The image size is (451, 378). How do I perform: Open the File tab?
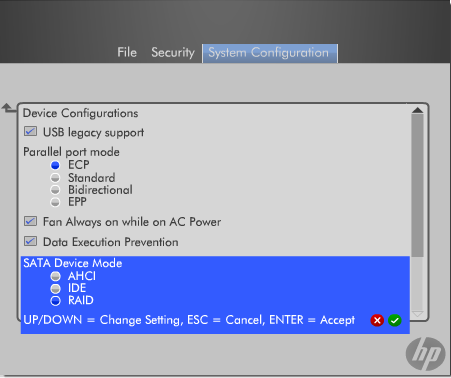click(127, 52)
